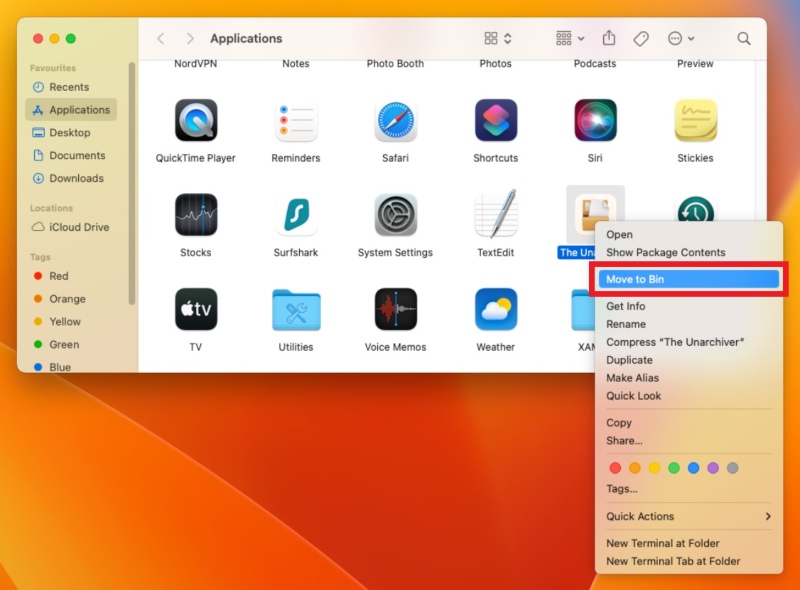Select the Apple TV app icon

point(196,309)
